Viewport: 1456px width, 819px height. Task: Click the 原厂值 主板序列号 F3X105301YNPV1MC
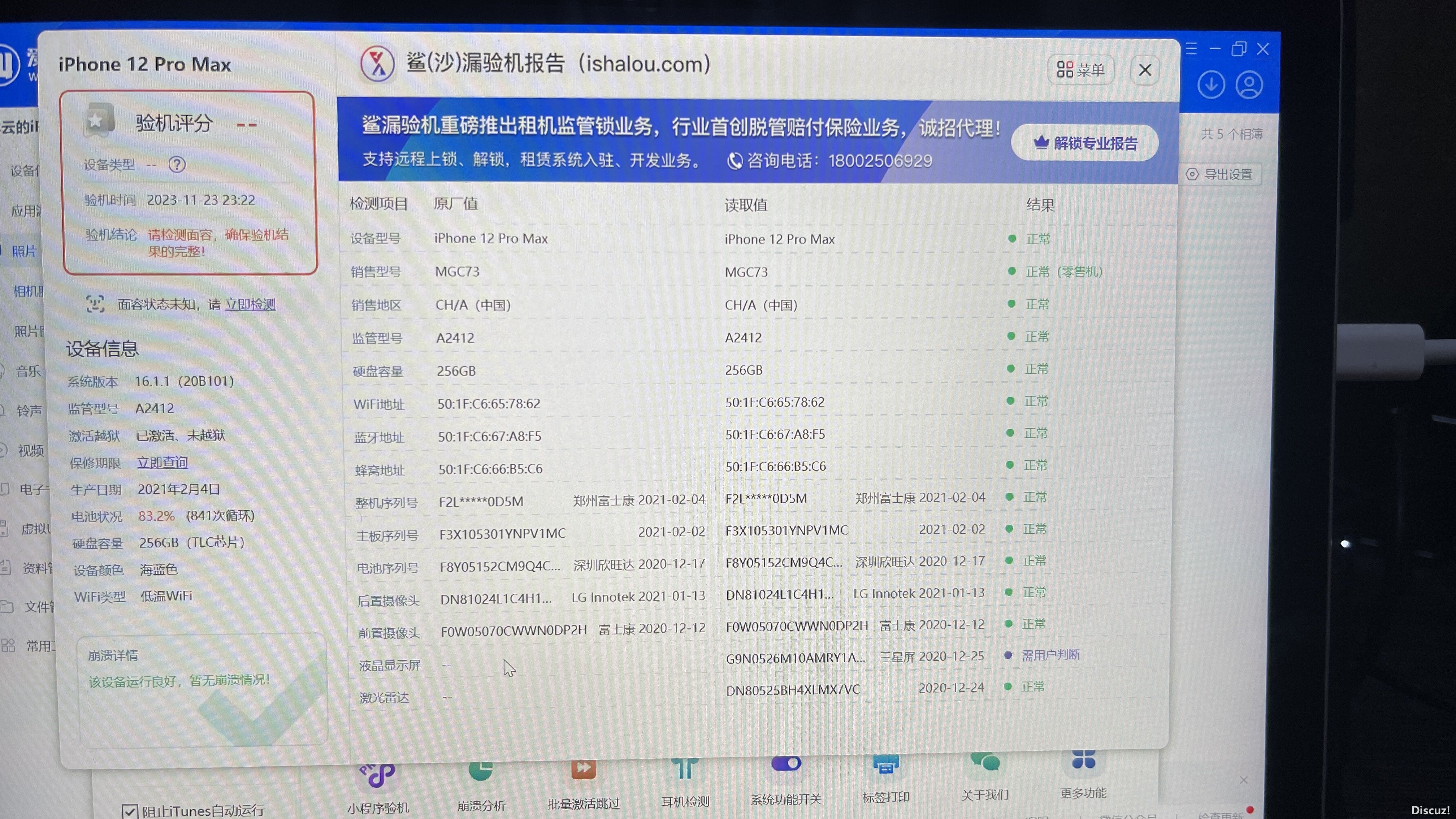(x=502, y=534)
